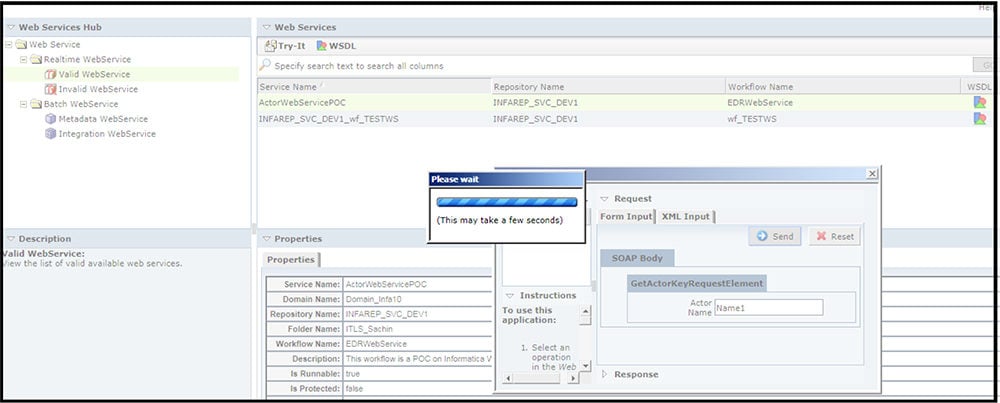Image resolution: width=1000 pixels, height=403 pixels.
Task: Click the ITLS_Sachin folder name value
Action: [369, 329]
